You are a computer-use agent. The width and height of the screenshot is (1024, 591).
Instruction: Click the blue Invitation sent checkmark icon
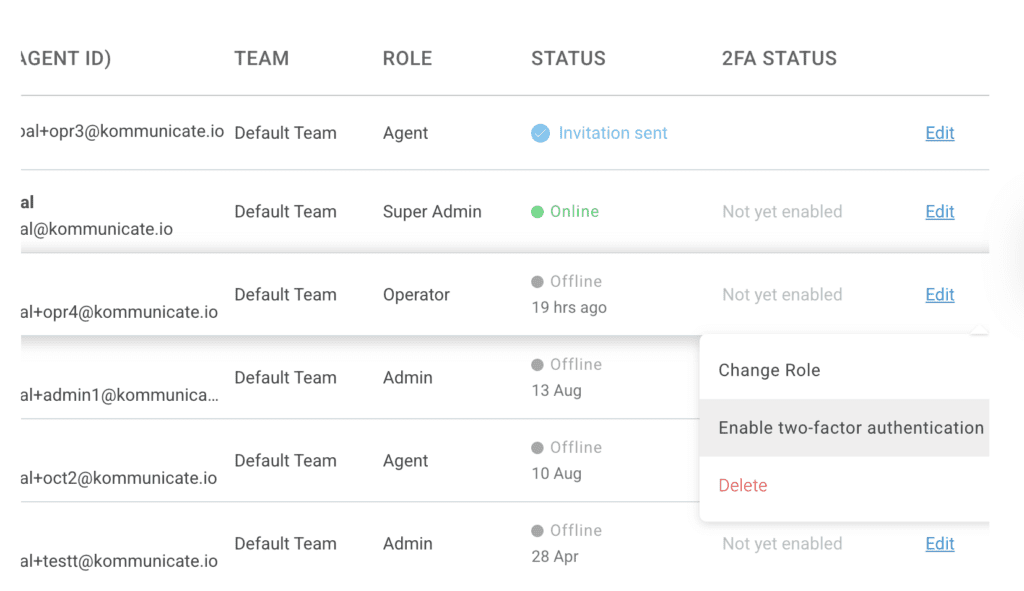(x=539, y=132)
